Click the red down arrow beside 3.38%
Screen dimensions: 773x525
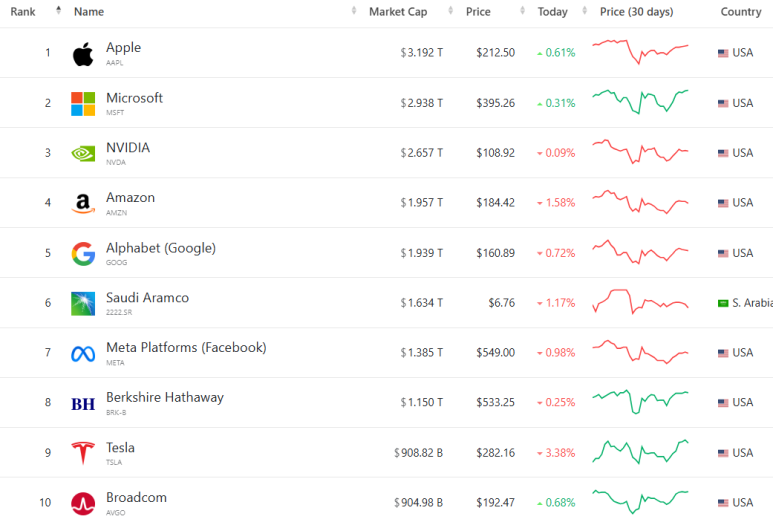pos(540,454)
